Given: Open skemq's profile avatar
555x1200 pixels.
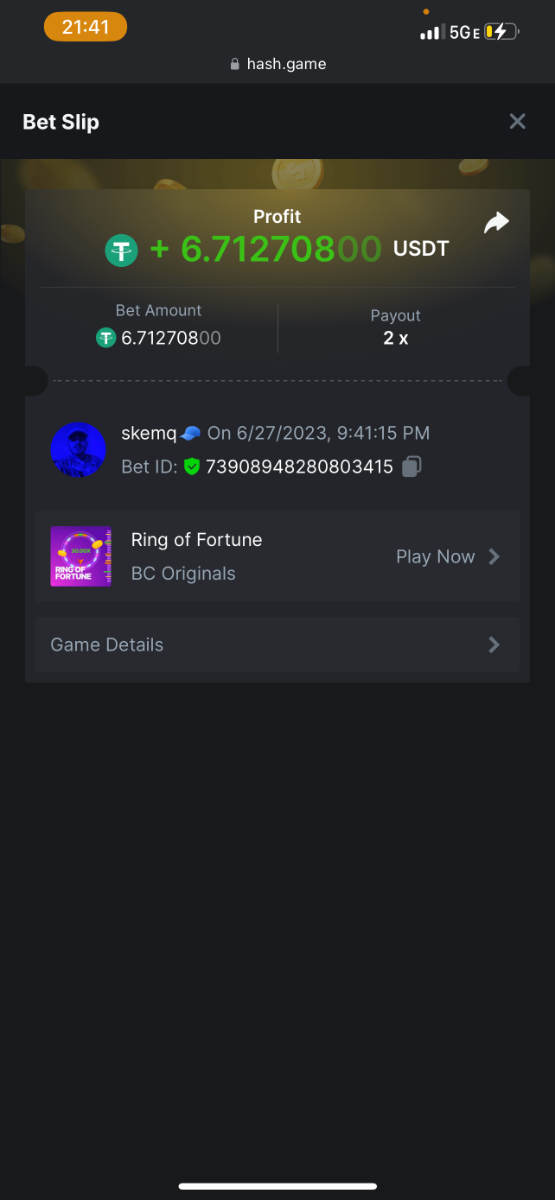Looking at the screenshot, I should [x=78, y=450].
